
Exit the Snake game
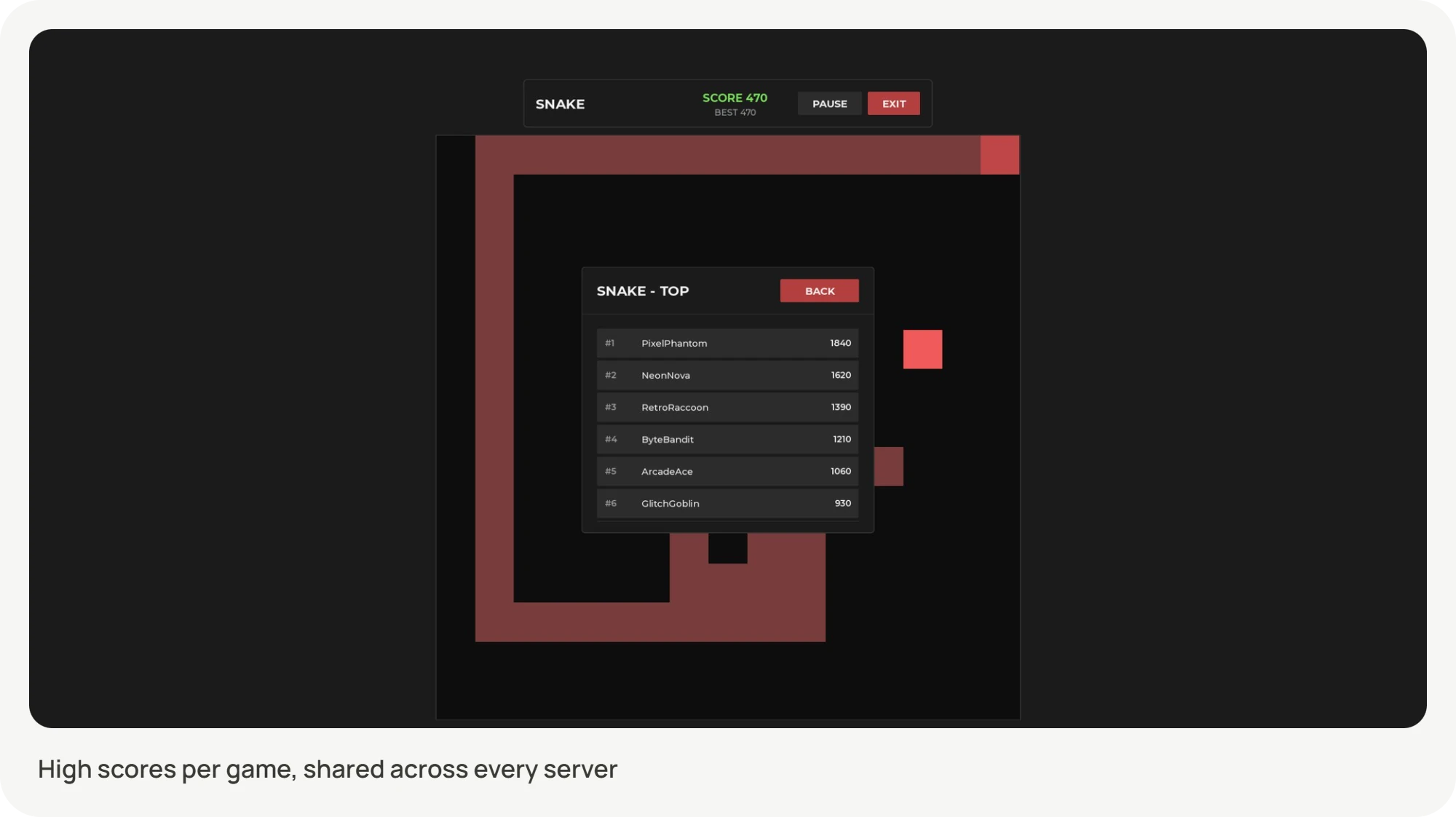(x=893, y=103)
